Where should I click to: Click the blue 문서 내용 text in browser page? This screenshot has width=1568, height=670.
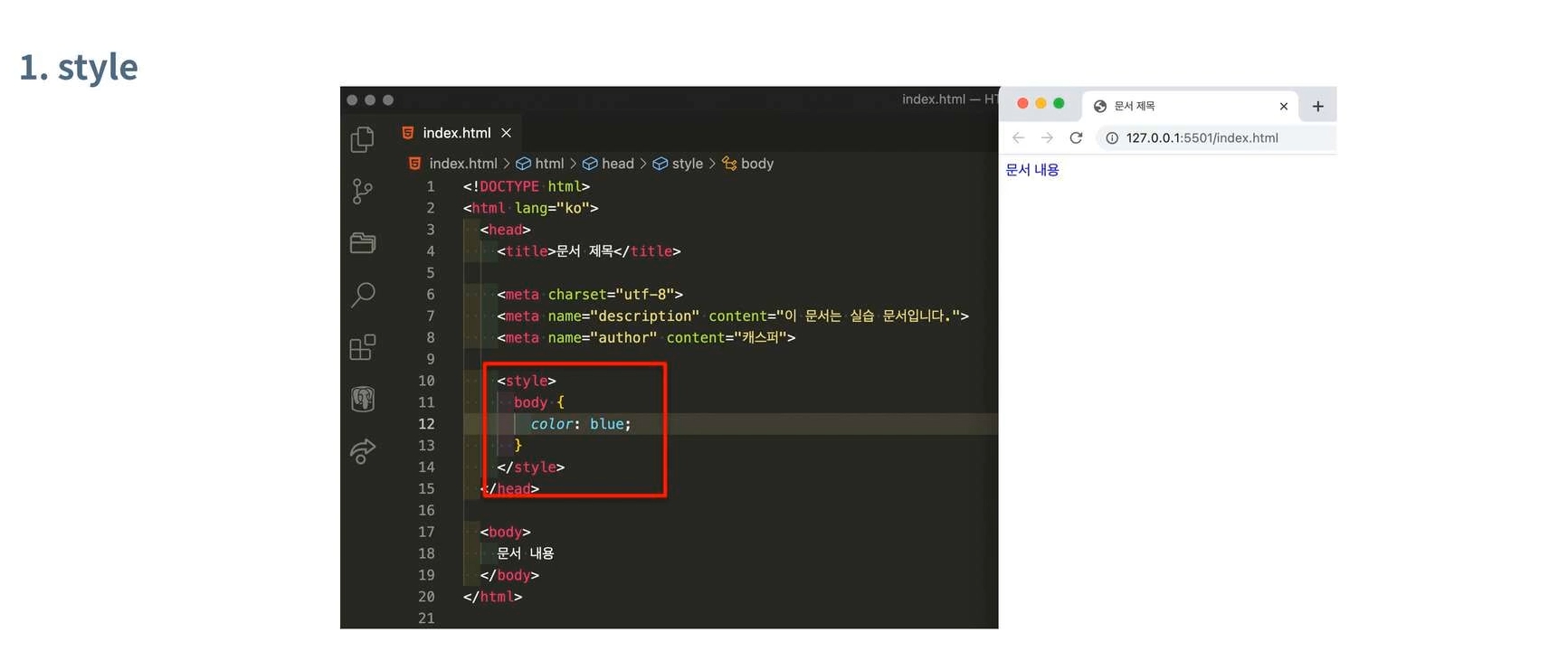click(x=1032, y=170)
